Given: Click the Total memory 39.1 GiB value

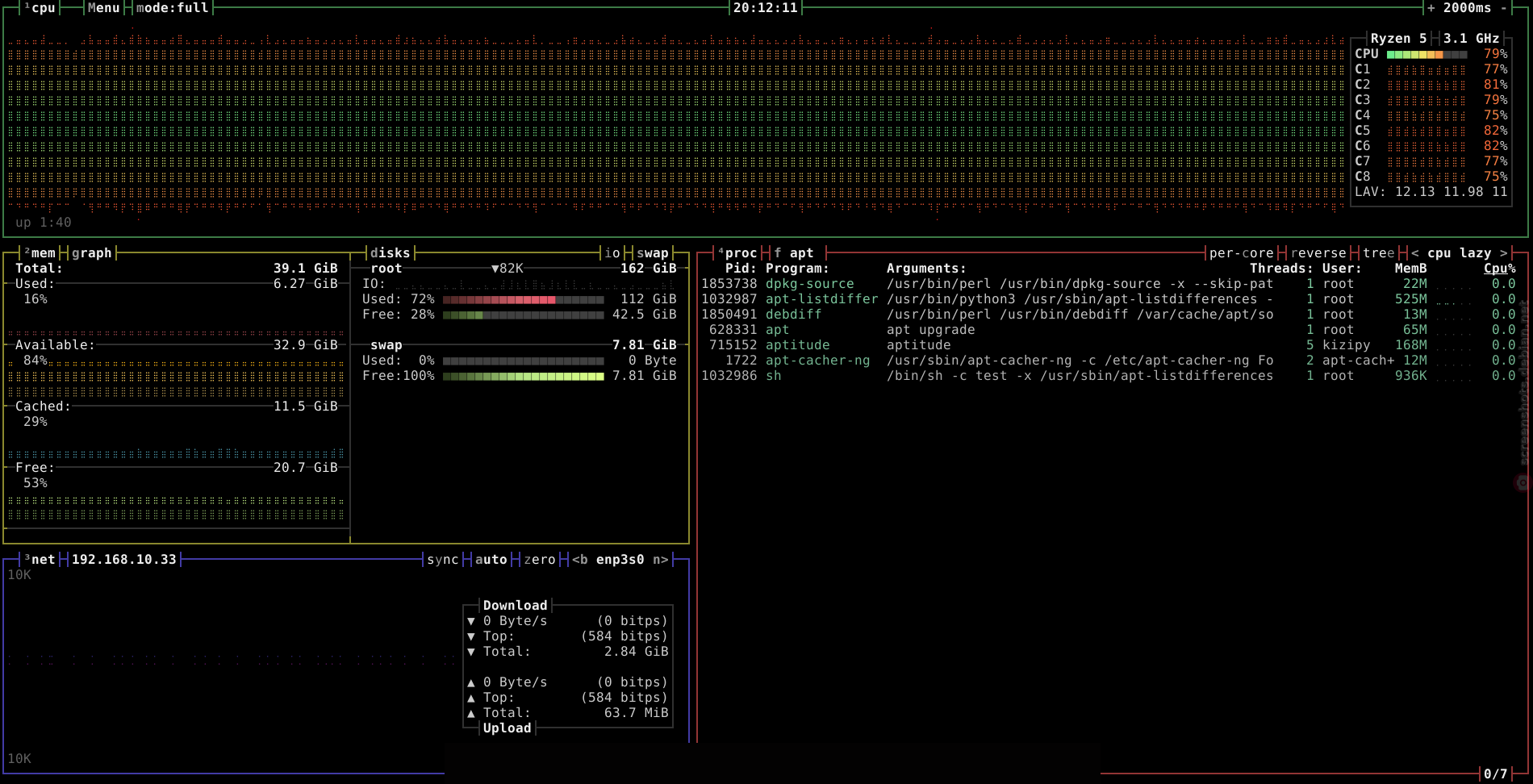Looking at the screenshot, I should pyautogui.click(x=305, y=269).
